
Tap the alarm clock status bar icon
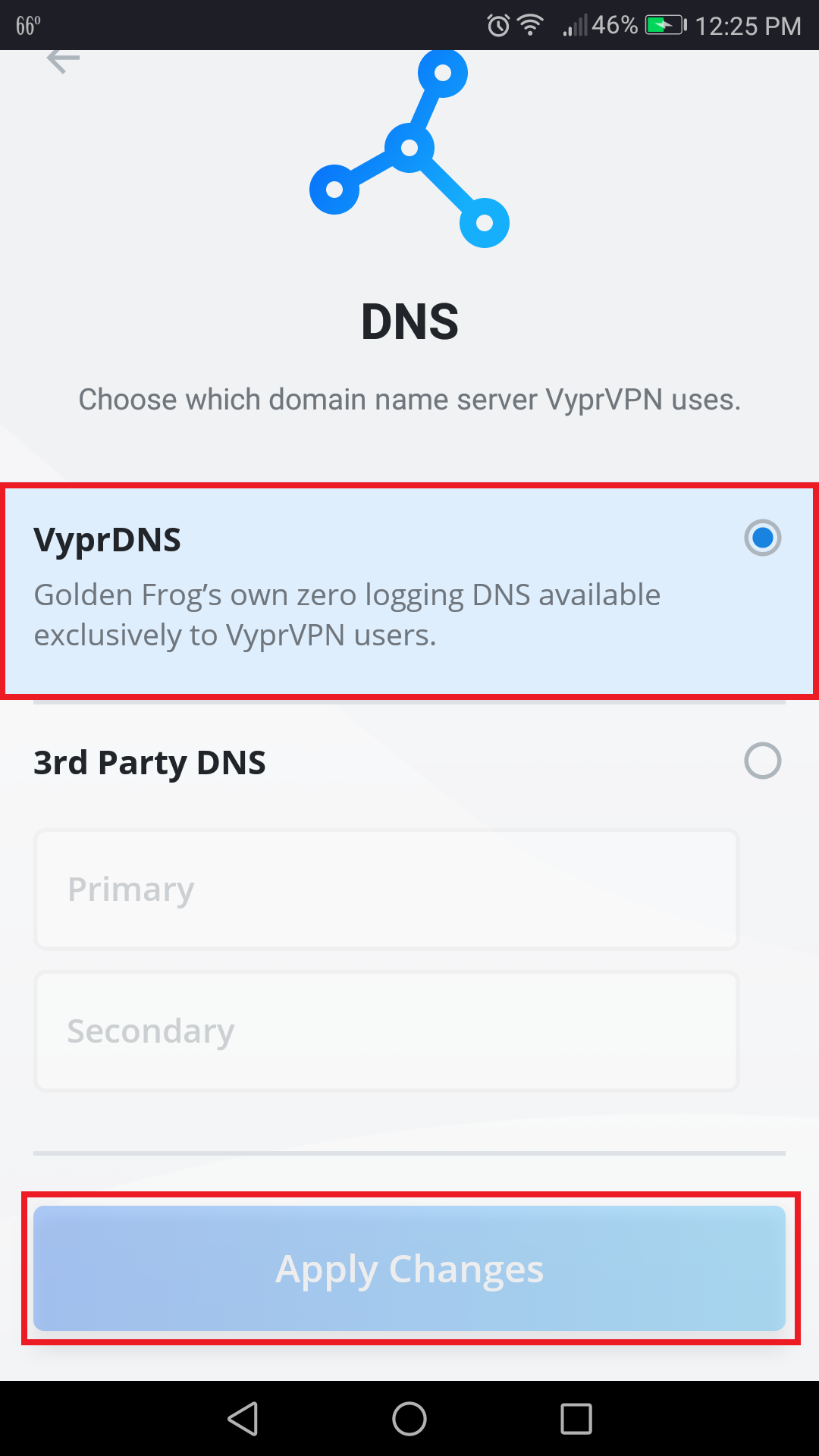click(498, 25)
